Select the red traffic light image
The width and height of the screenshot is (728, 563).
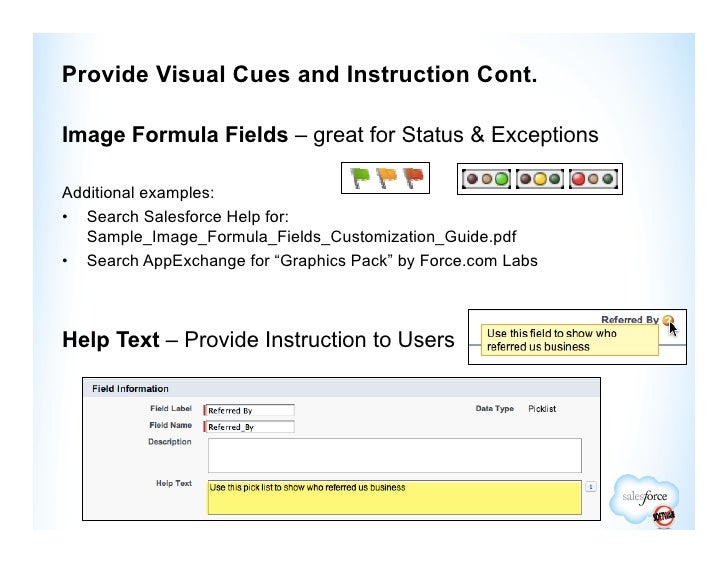(x=593, y=179)
